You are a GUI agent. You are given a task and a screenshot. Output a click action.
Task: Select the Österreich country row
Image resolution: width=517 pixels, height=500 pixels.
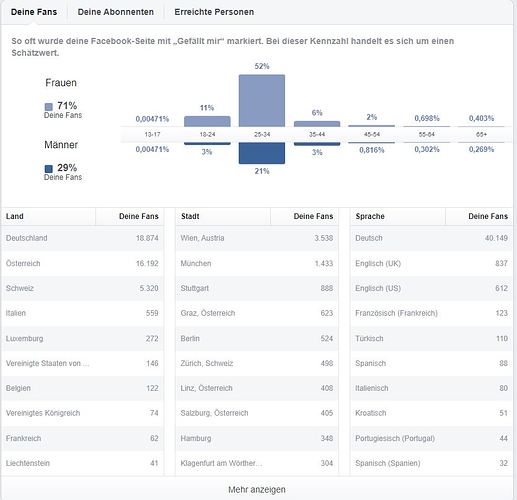pyautogui.click(x=82, y=263)
